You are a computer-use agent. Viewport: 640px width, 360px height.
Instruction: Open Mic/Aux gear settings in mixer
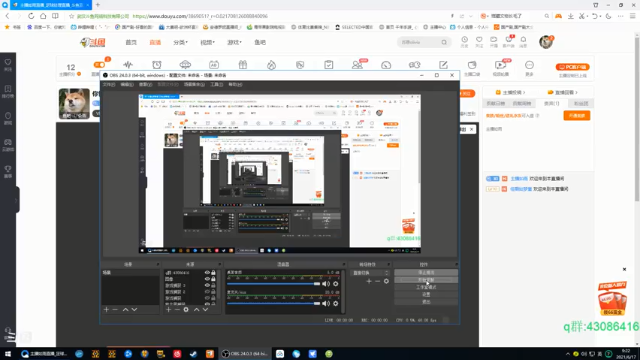tap(336, 303)
